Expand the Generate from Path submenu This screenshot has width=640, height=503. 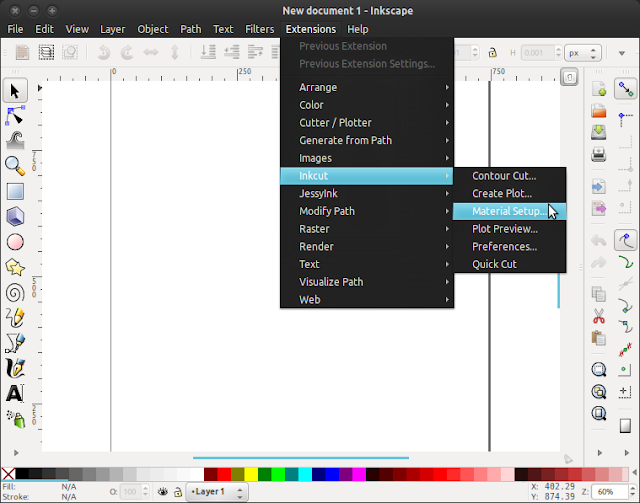[367, 140]
